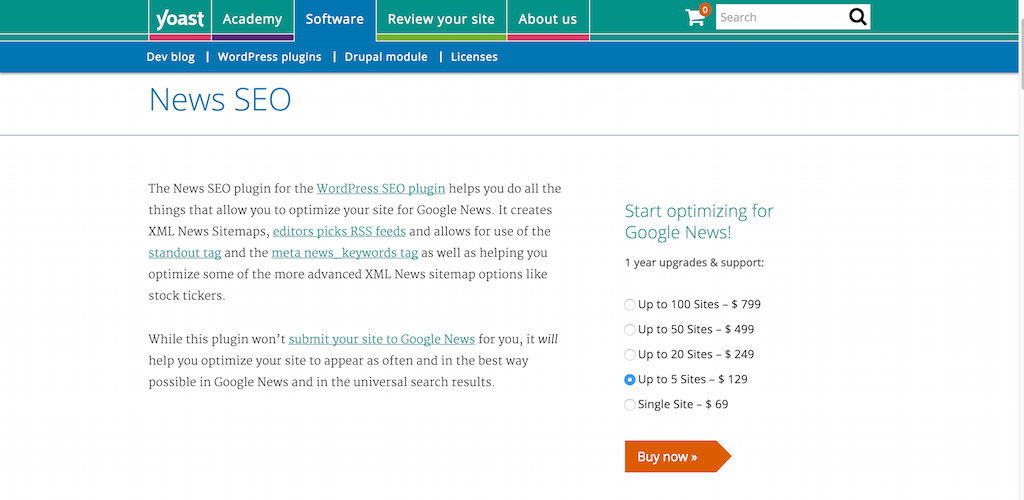Go to About us tab

tap(547, 19)
